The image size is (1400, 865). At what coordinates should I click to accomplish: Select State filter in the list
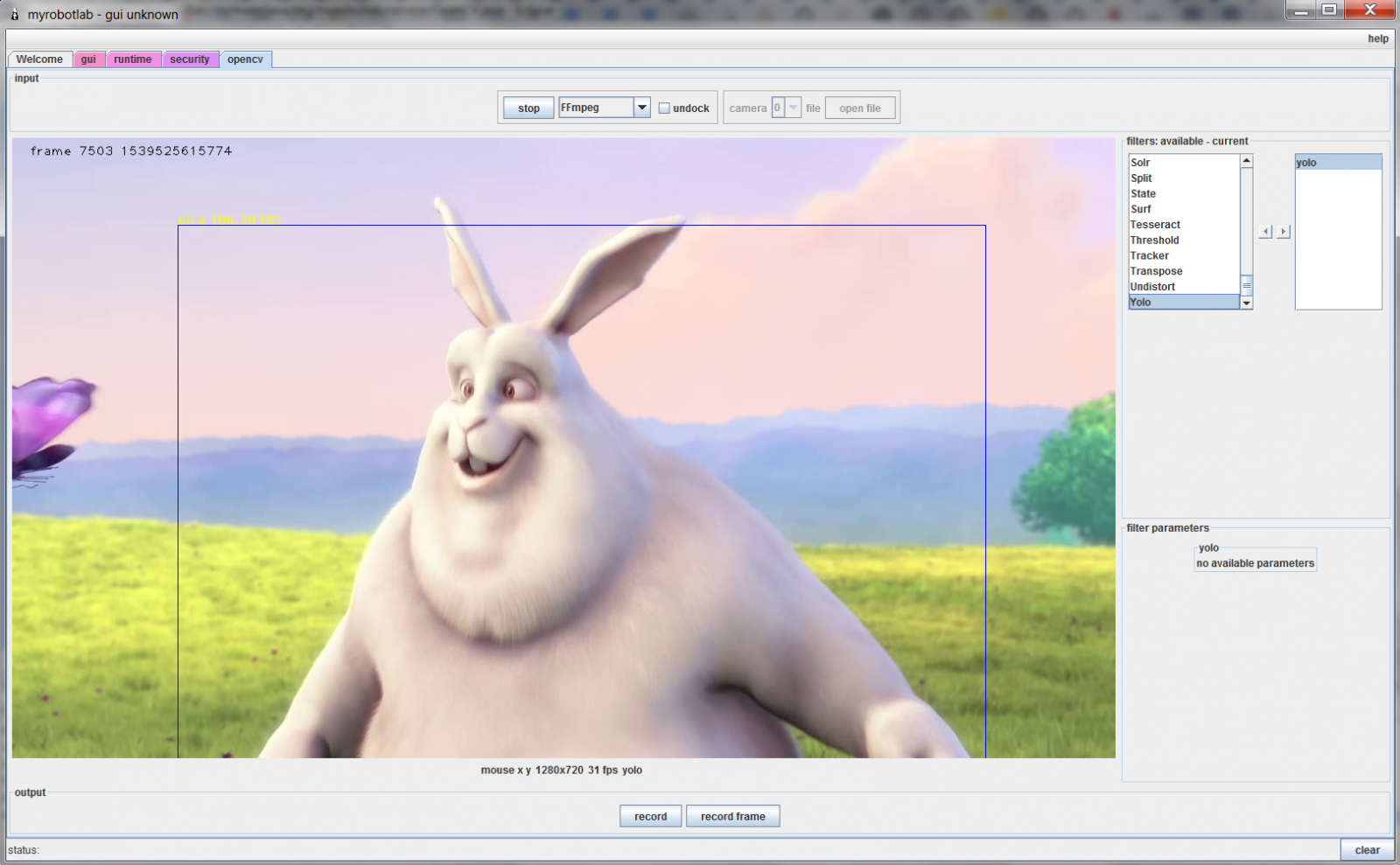point(1184,194)
